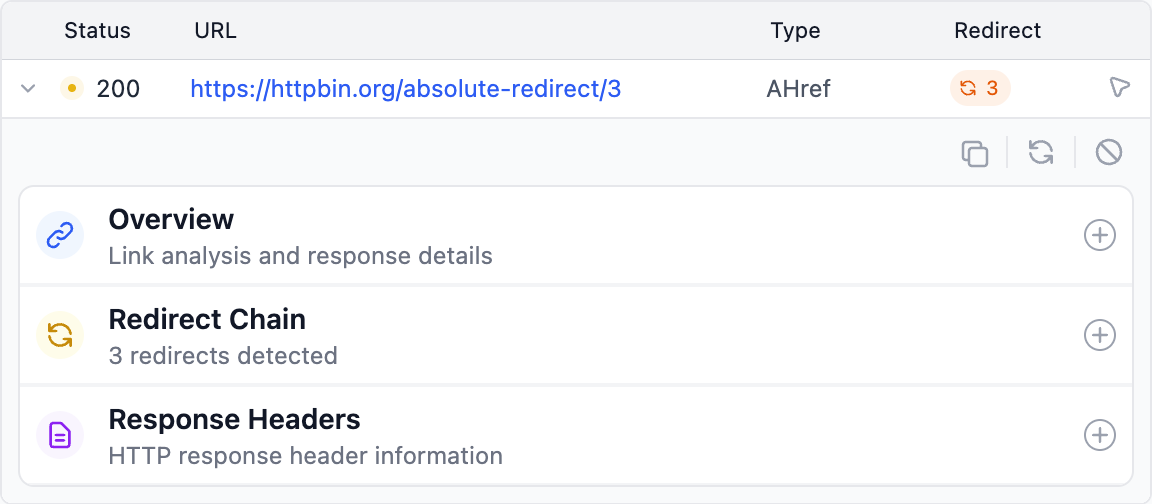Click the pointer icon on the link row

1120,89
